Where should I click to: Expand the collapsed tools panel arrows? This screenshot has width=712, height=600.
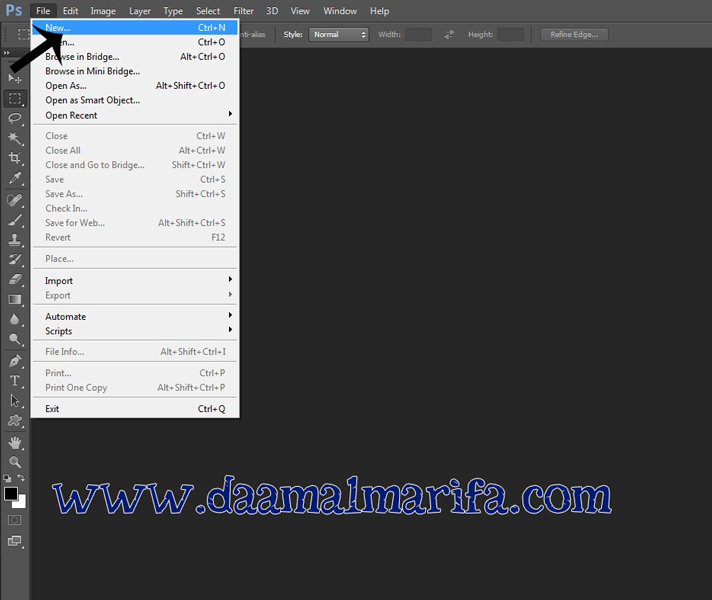(x=6, y=53)
